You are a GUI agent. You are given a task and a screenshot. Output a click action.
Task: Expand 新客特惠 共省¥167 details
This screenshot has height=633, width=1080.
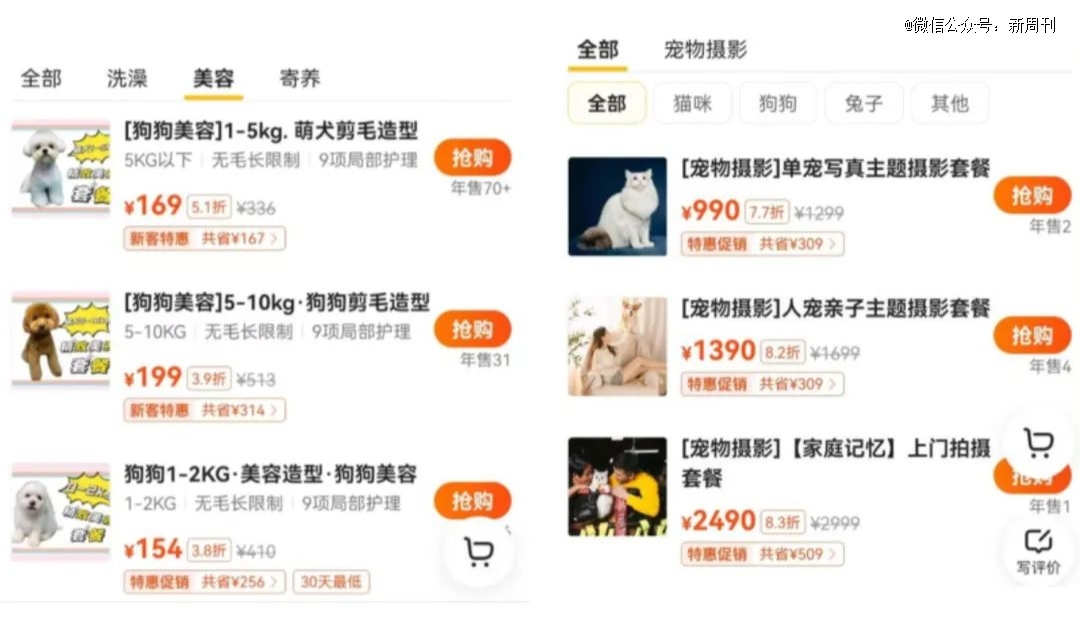(x=205, y=238)
